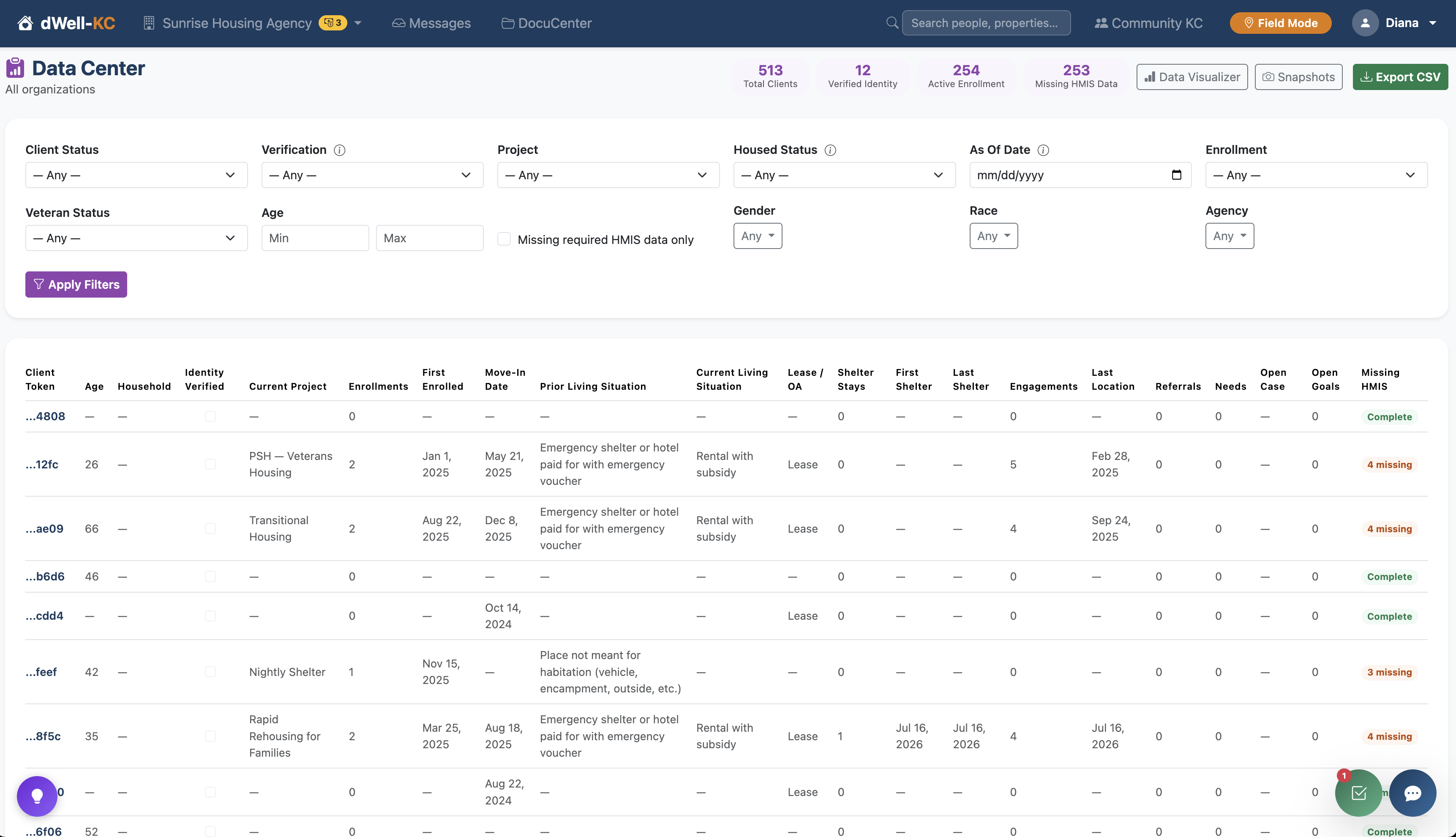The height and width of the screenshot is (837, 1456).
Task: Open the blue chat bubble button
Action: [1412, 793]
